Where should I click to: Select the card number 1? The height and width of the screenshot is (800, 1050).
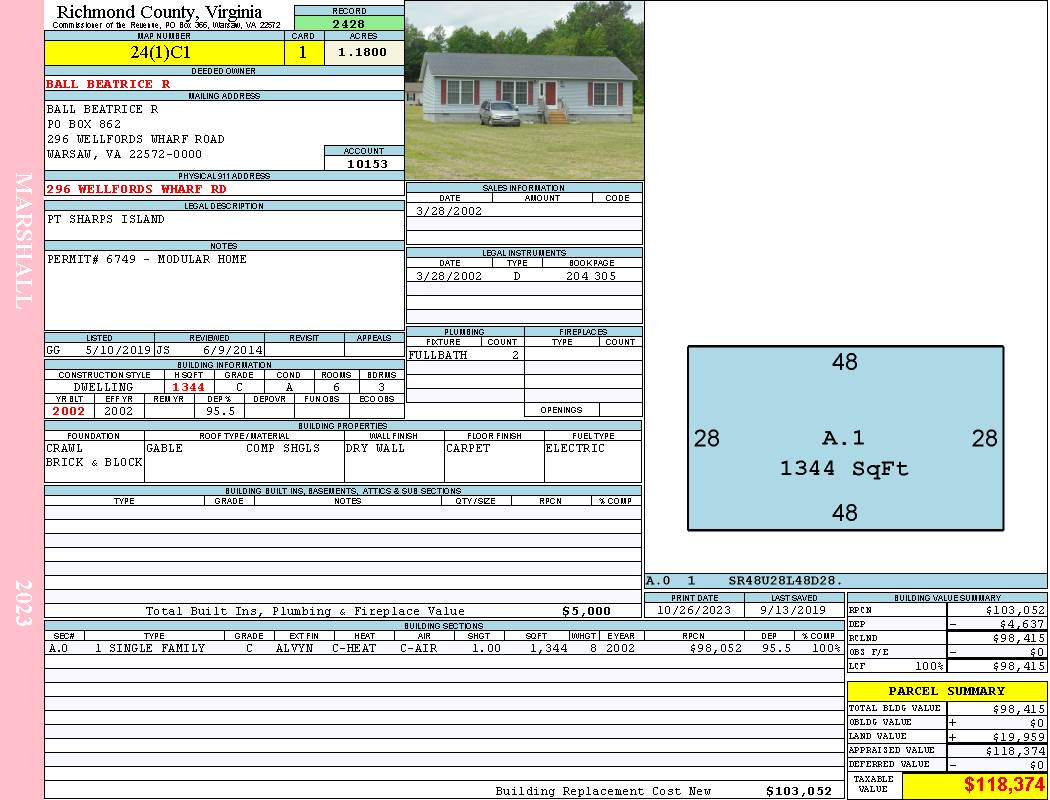tap(303, 52)
